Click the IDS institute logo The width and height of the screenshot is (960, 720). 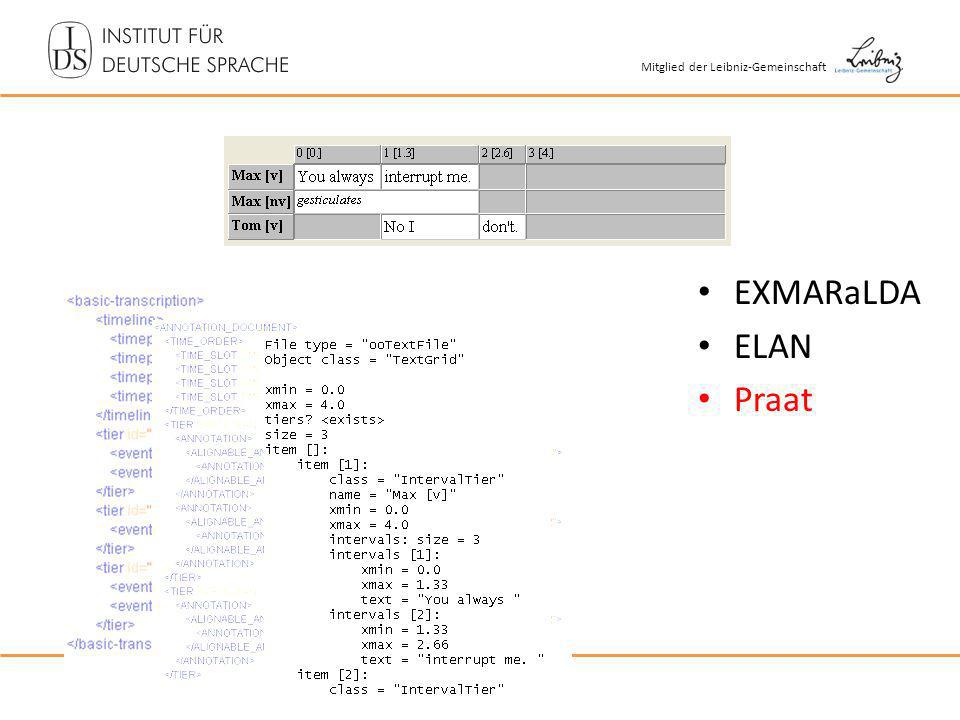pos(70,50)
